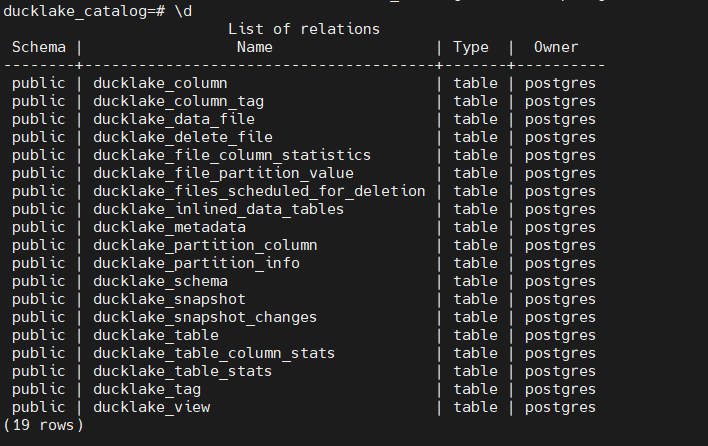This screenshot has width=708, height=446.
Task: Click on ducklake_delete_file entry
Action: [x=182, y=137]
